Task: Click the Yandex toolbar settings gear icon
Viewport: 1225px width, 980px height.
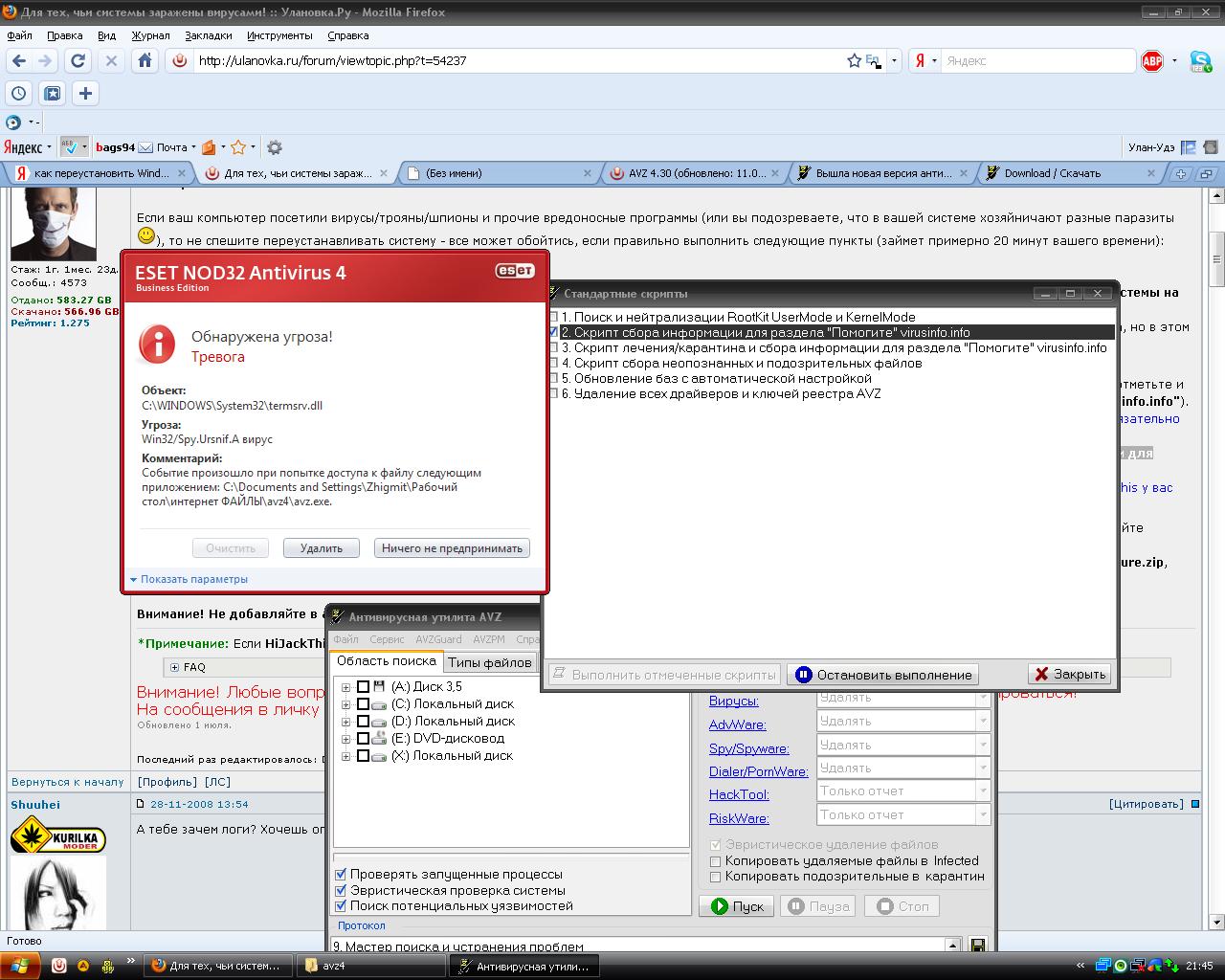Action: 275,147
